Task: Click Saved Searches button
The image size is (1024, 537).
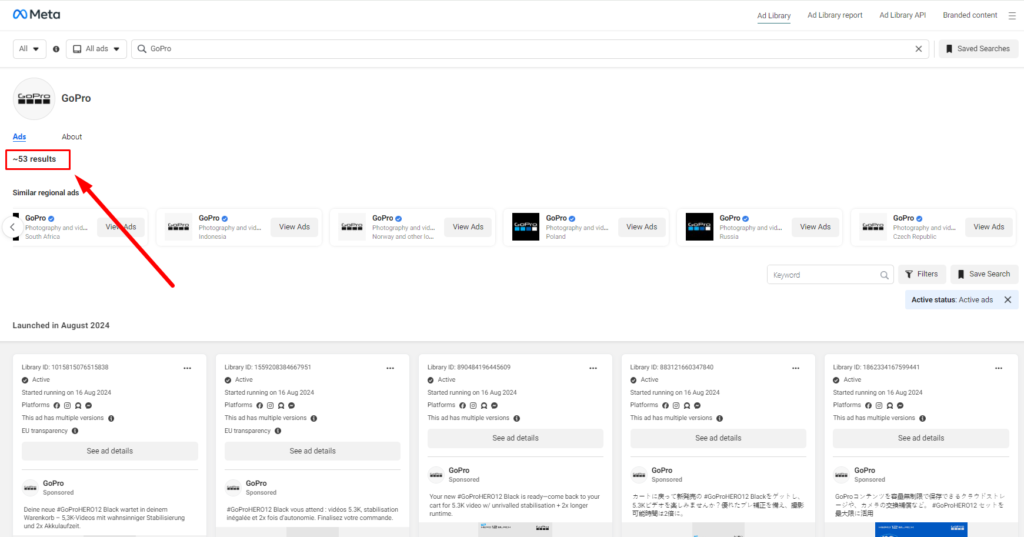Action: coord(978,49)
